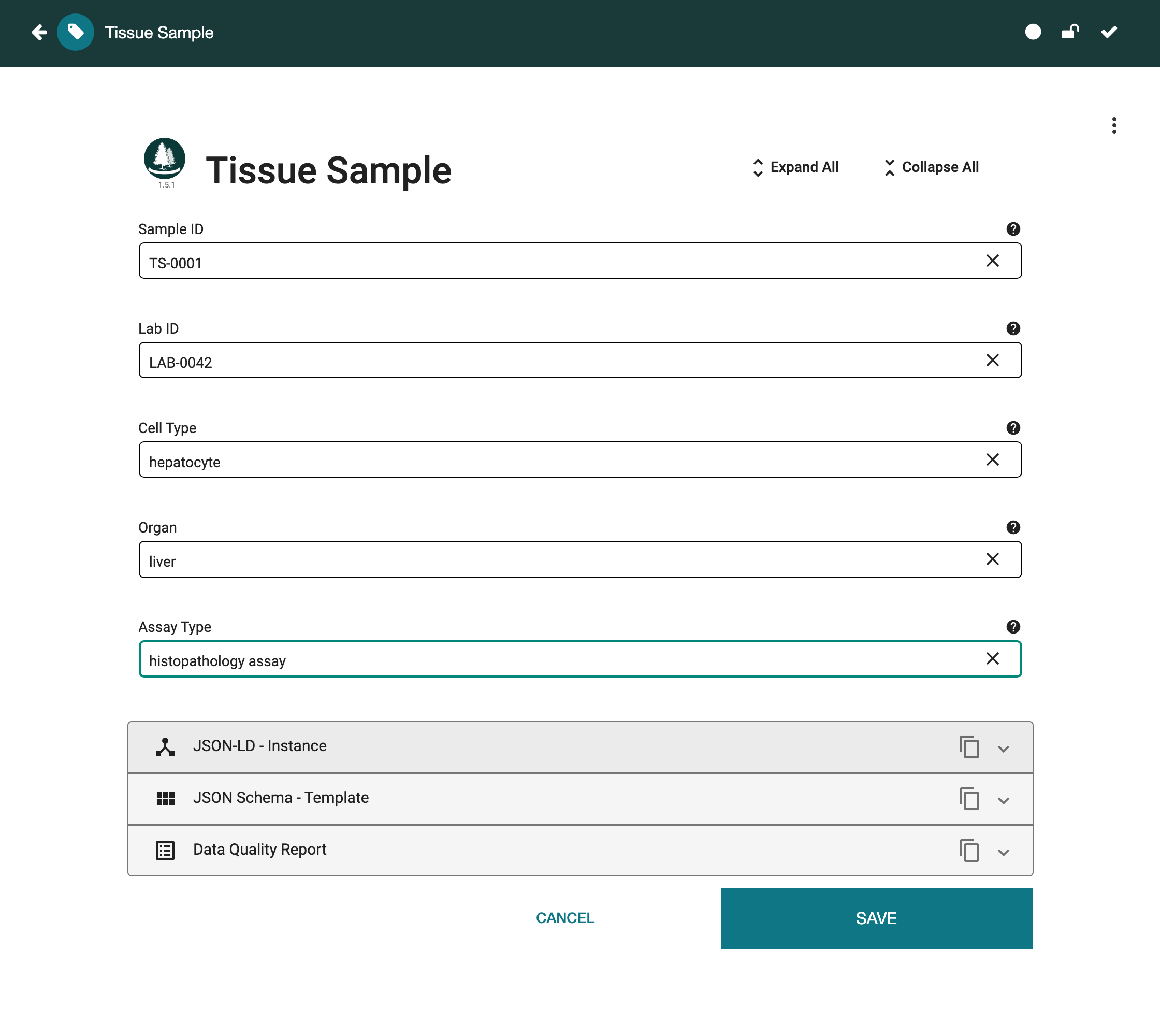The image size is (1160, 1036).
Task: Clear the Cell Type value hepatocyte
Action: pyautogui.click(x=993, y=460)
